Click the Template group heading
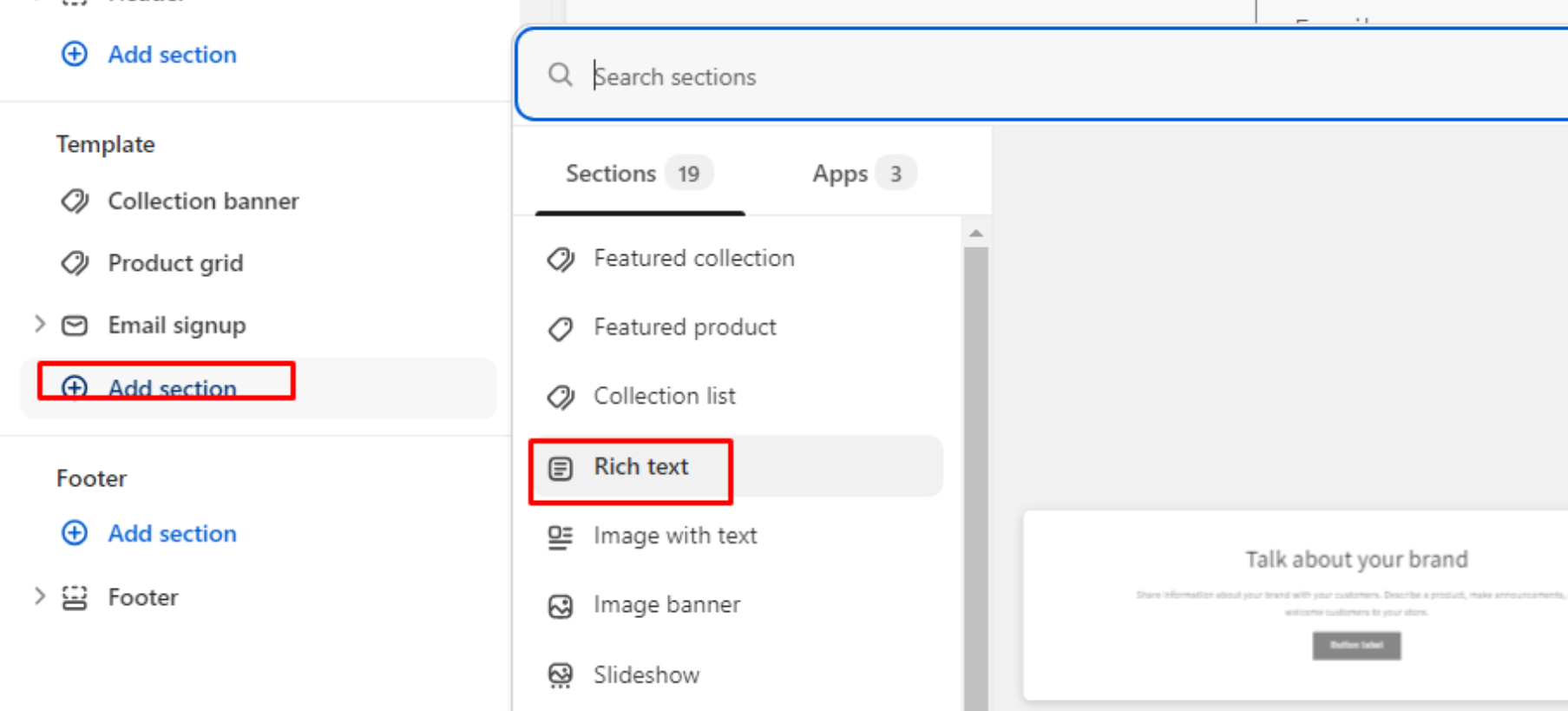Viewport: 1568px width, 711px height. coord(106,144)
